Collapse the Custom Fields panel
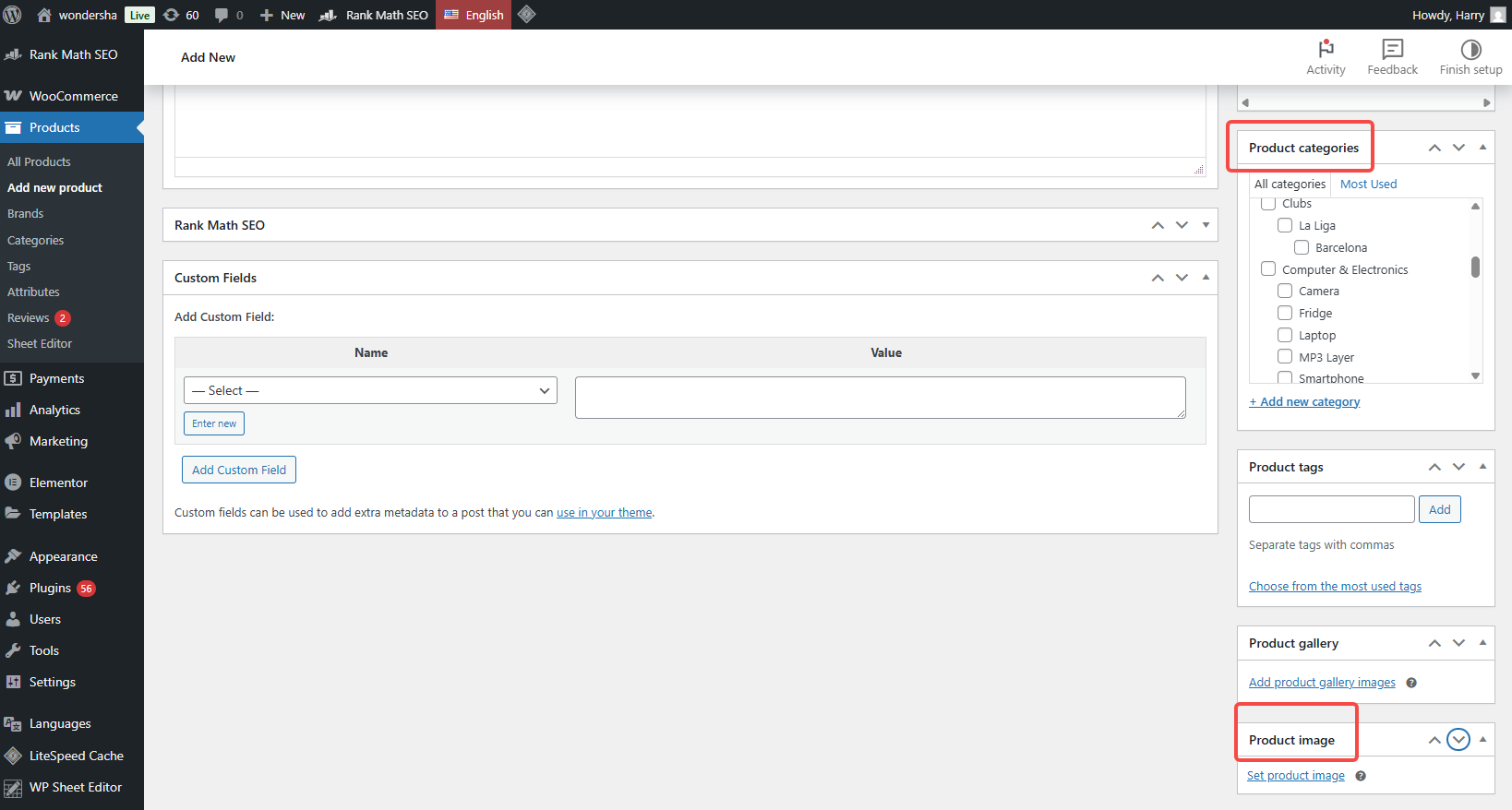The image size is (1512, 810). tap(1206, 278)
